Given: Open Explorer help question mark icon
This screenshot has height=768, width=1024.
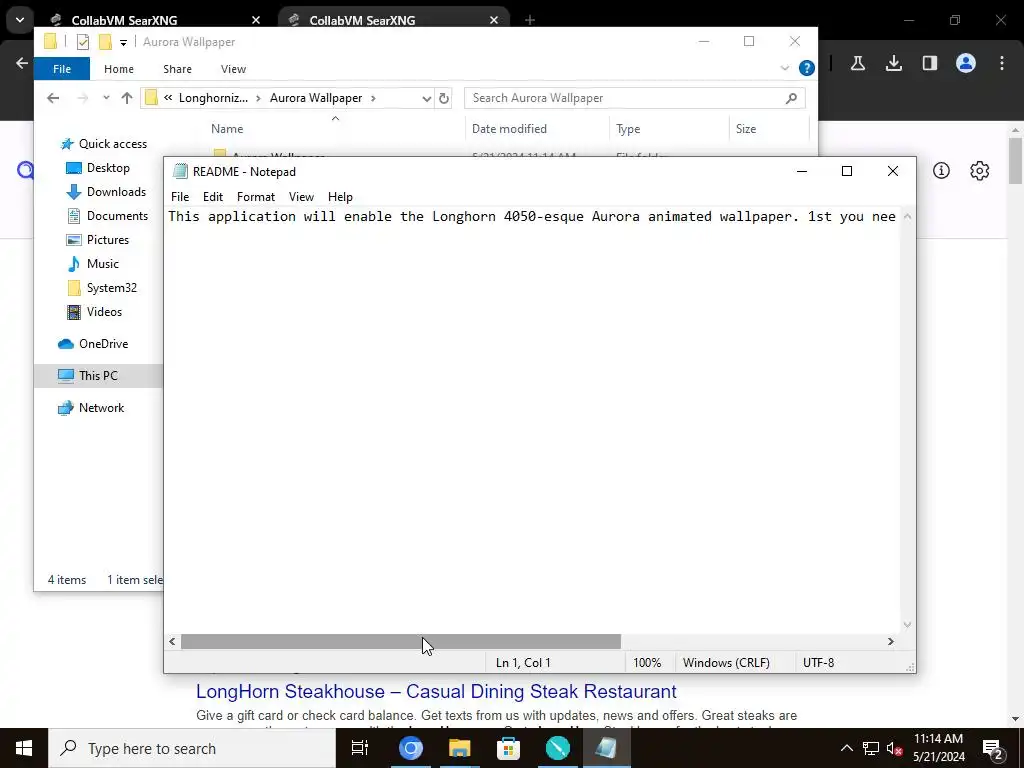Looking at the screenshot, I should coord(807,68).
